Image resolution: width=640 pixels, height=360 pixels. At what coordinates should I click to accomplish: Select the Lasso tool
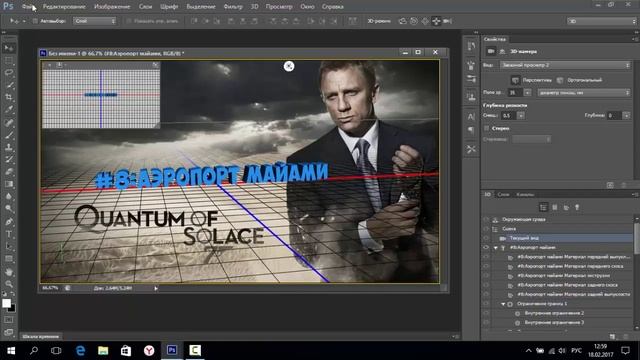[9, 73]
